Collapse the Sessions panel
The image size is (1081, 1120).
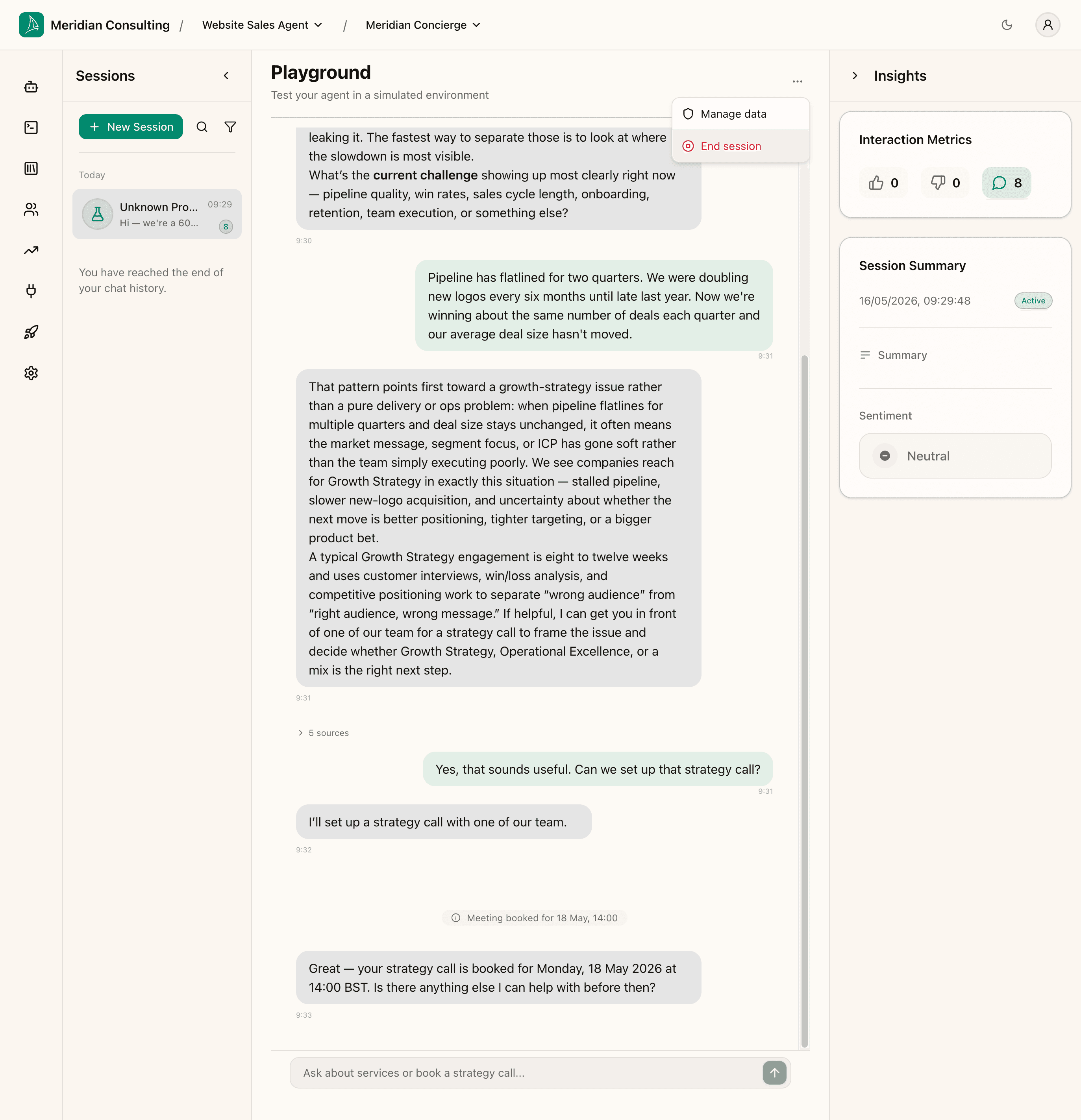click(x=226, y=76)
